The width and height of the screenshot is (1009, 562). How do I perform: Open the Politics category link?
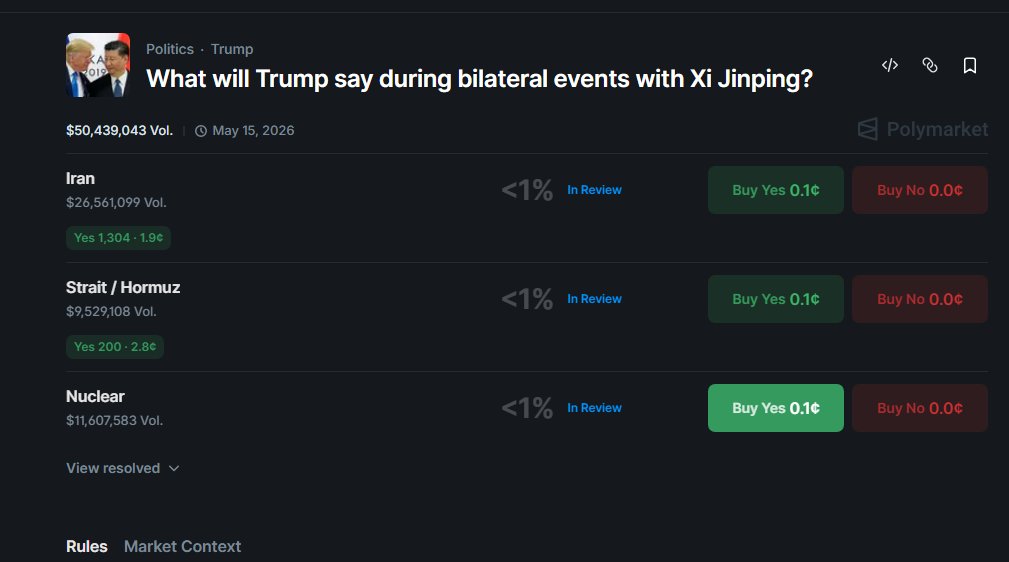coord(170,49)
